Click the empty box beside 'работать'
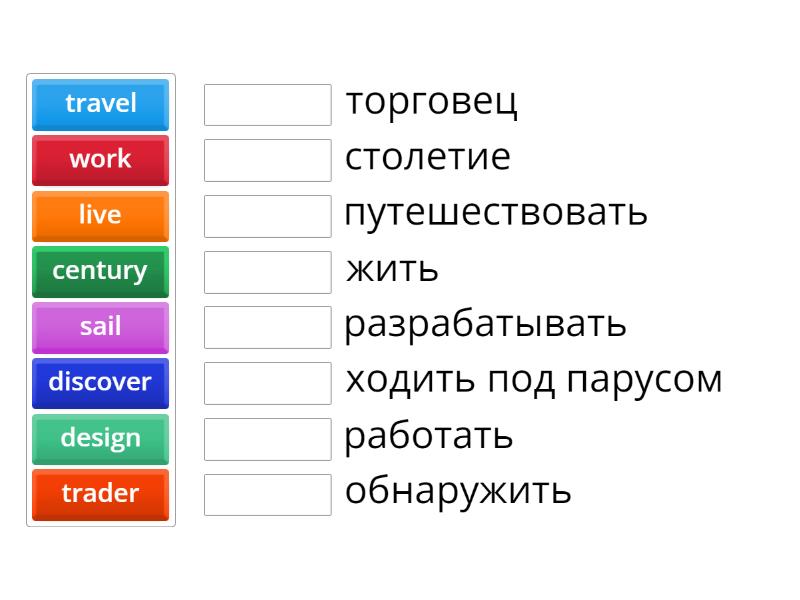 267,439
